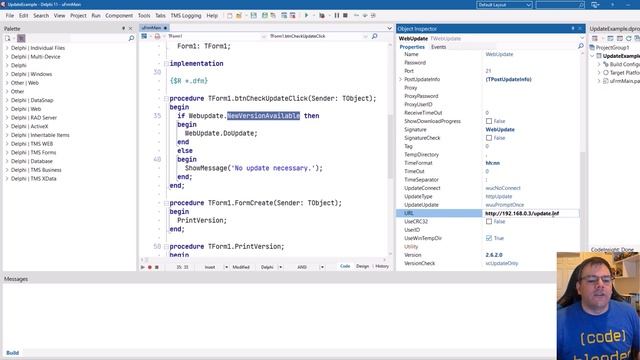This screenshot has height=360, width=640.
Task: Select Delphi | RAD Server palette category
Action: [x=33, y=118]
